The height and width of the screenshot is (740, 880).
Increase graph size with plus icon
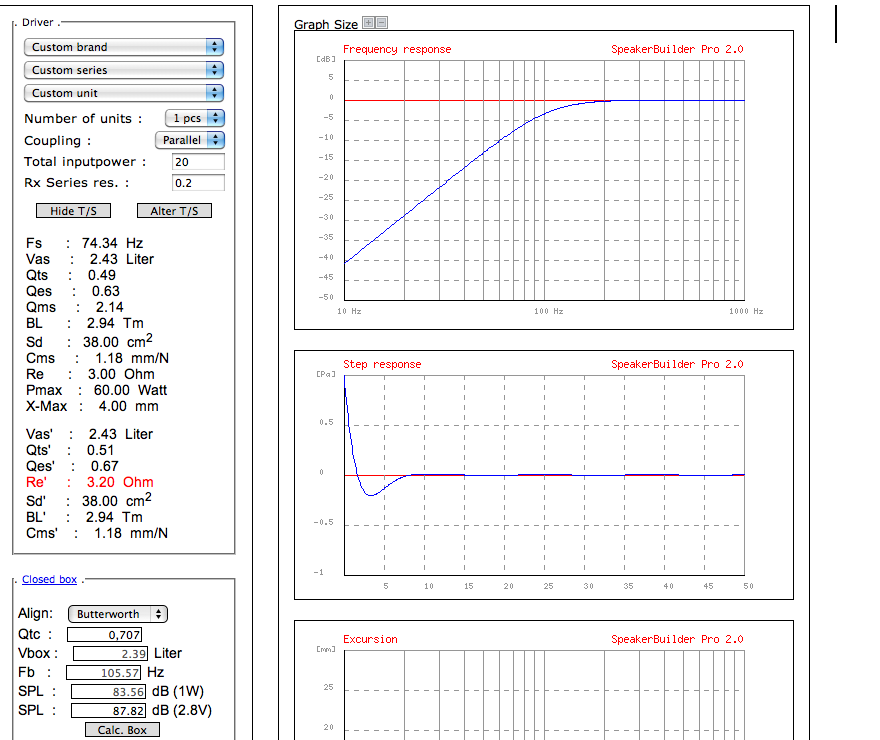pos(369,23)
